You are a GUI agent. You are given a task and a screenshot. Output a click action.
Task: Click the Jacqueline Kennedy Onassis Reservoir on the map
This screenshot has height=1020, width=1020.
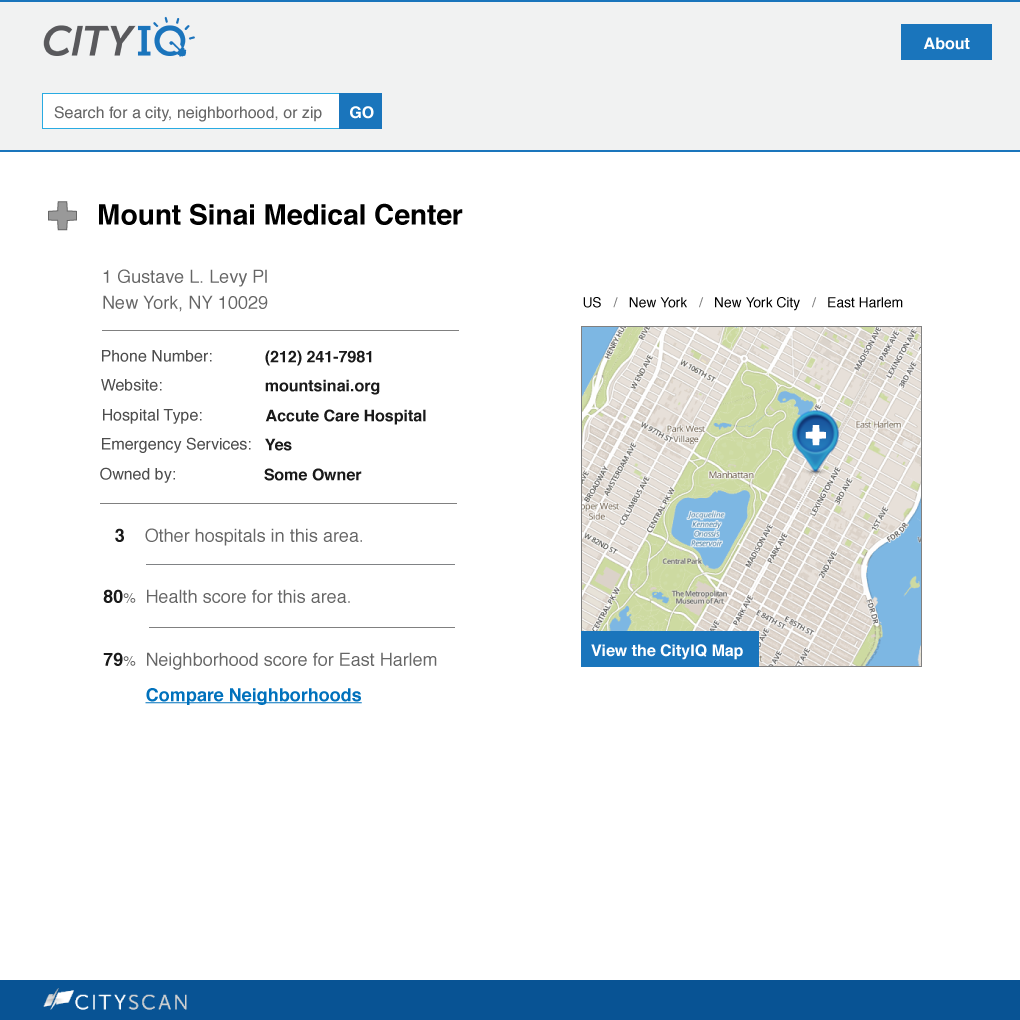coord(706,528)
